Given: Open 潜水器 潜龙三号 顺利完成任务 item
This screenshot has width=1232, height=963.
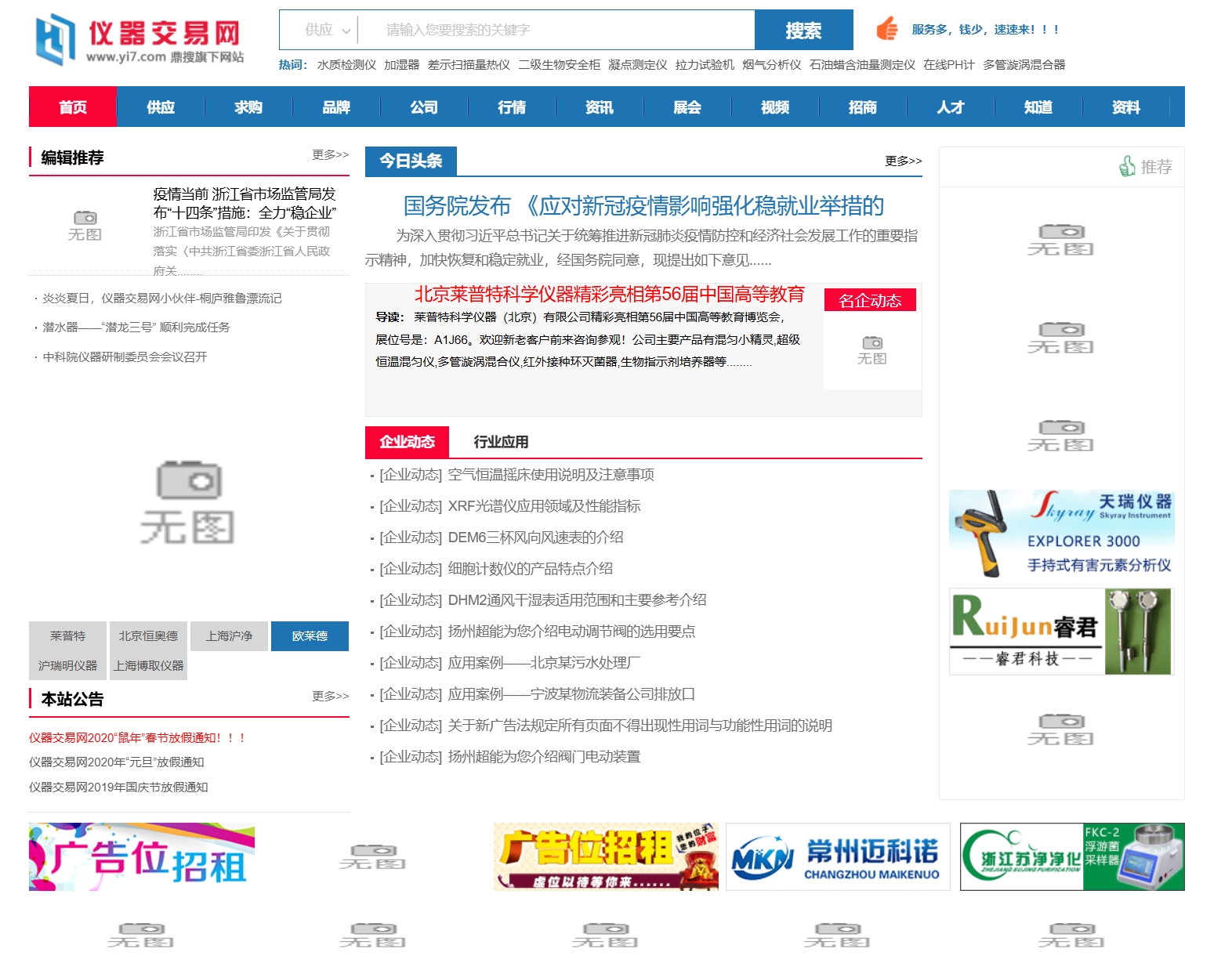Looking at the screenshot, I should coord(136,328).
